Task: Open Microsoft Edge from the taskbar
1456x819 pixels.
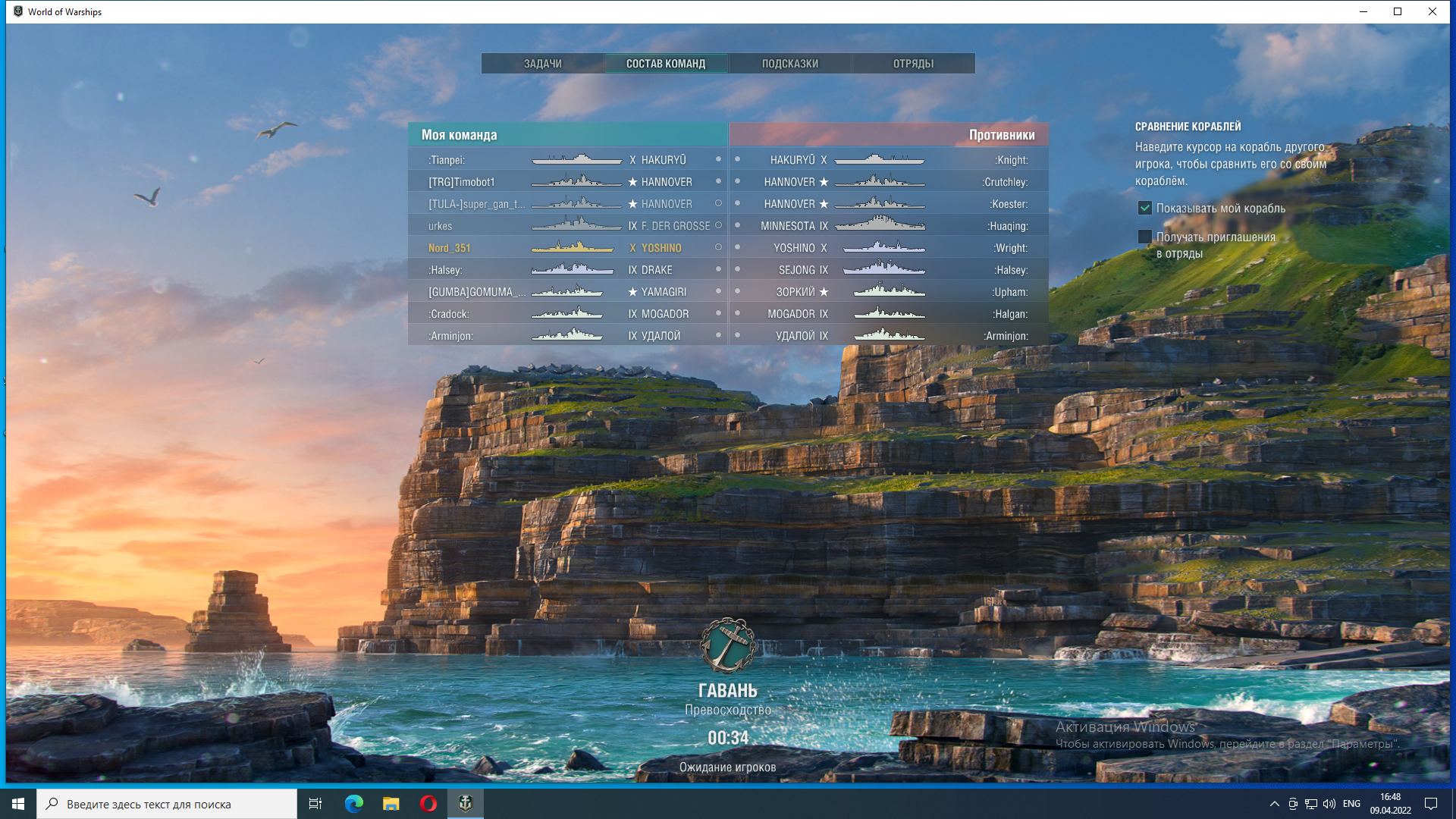Action: pos(353,804)
